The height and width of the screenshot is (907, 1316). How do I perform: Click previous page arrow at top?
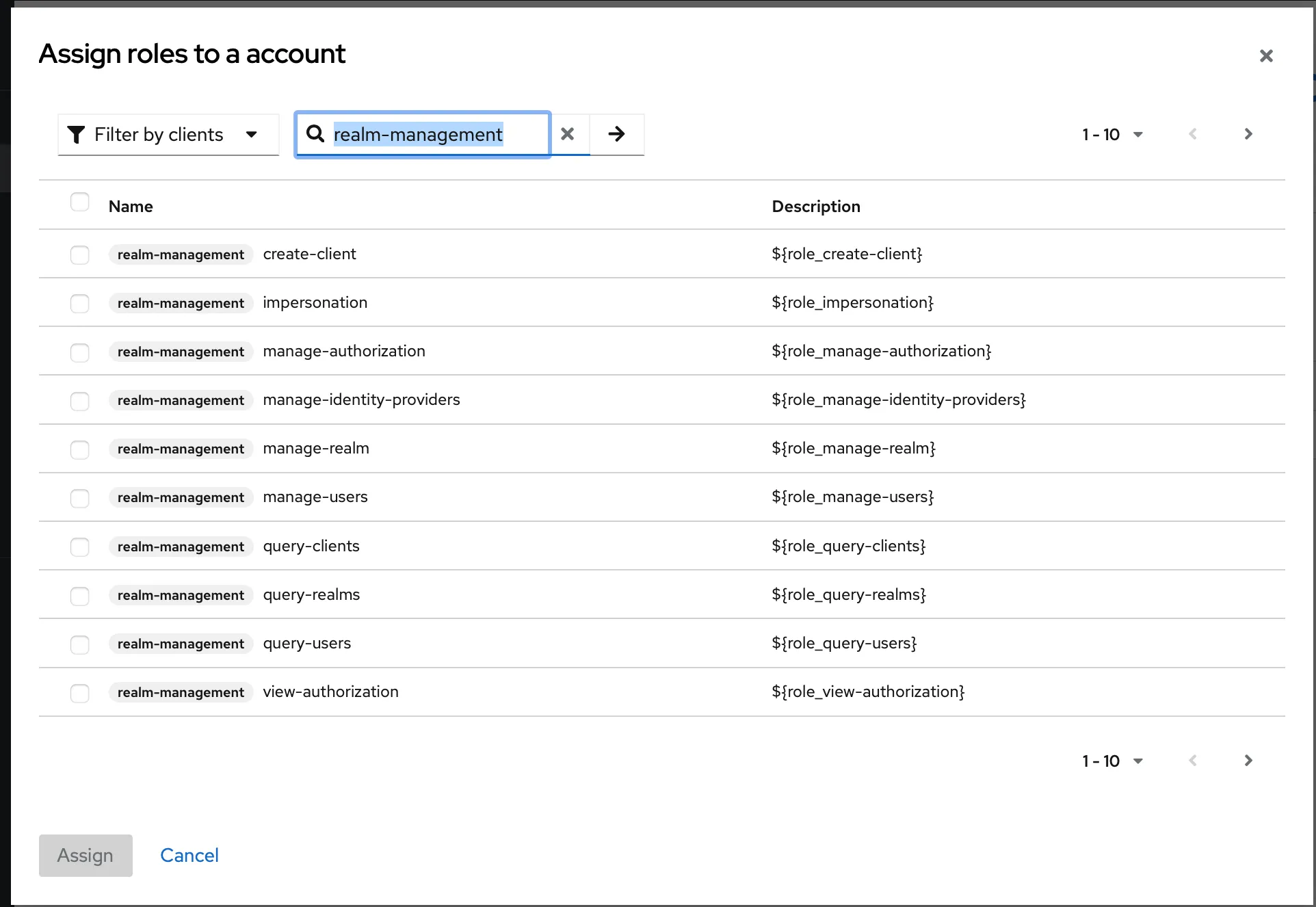pos(1193,134)
